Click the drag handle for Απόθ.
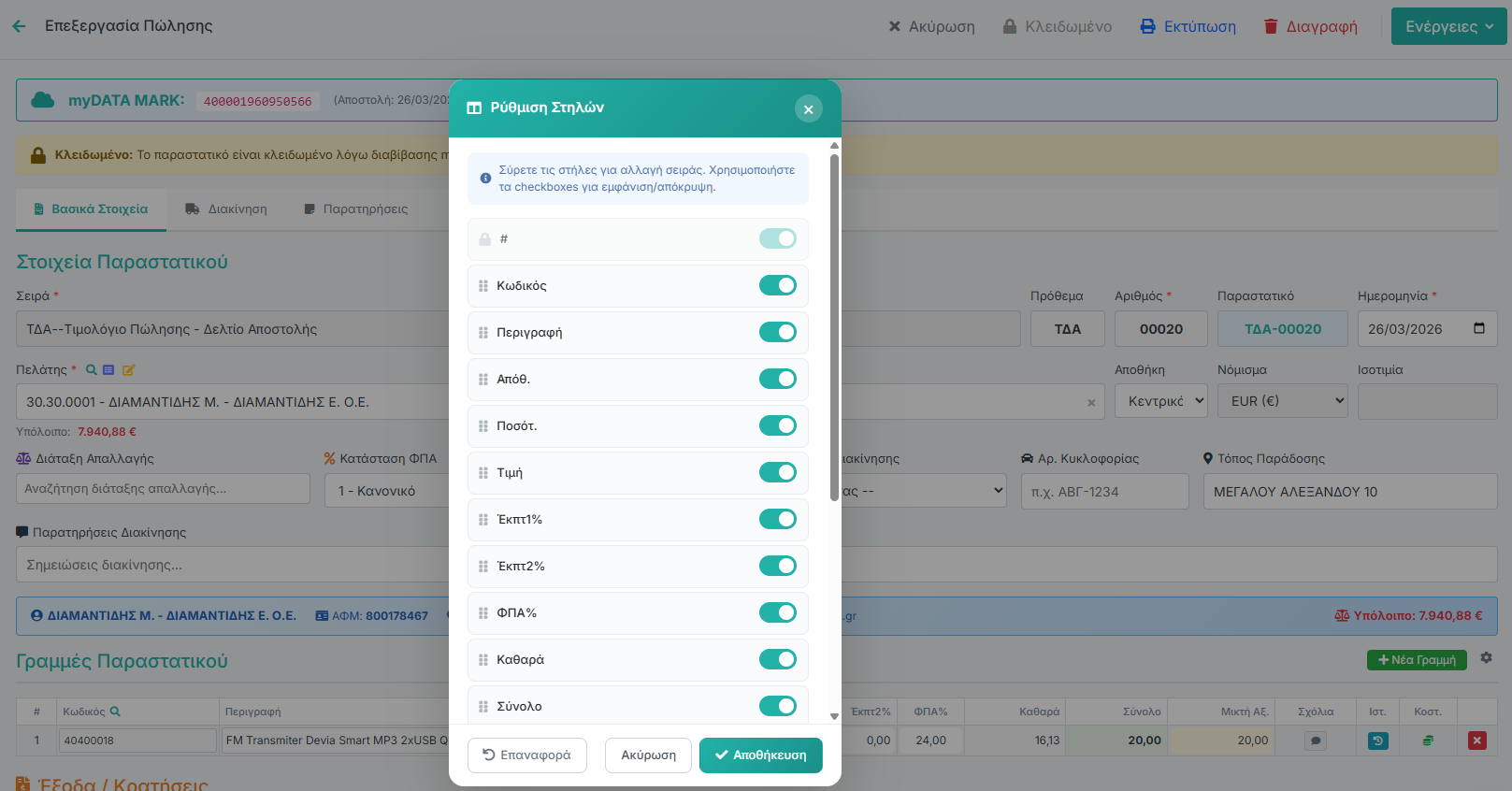 [x=483, y=380]
